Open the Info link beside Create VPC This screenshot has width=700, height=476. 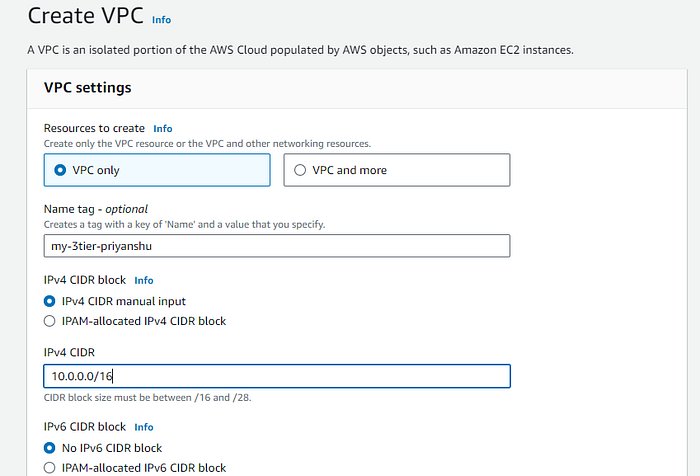click(x=161, y=20)
